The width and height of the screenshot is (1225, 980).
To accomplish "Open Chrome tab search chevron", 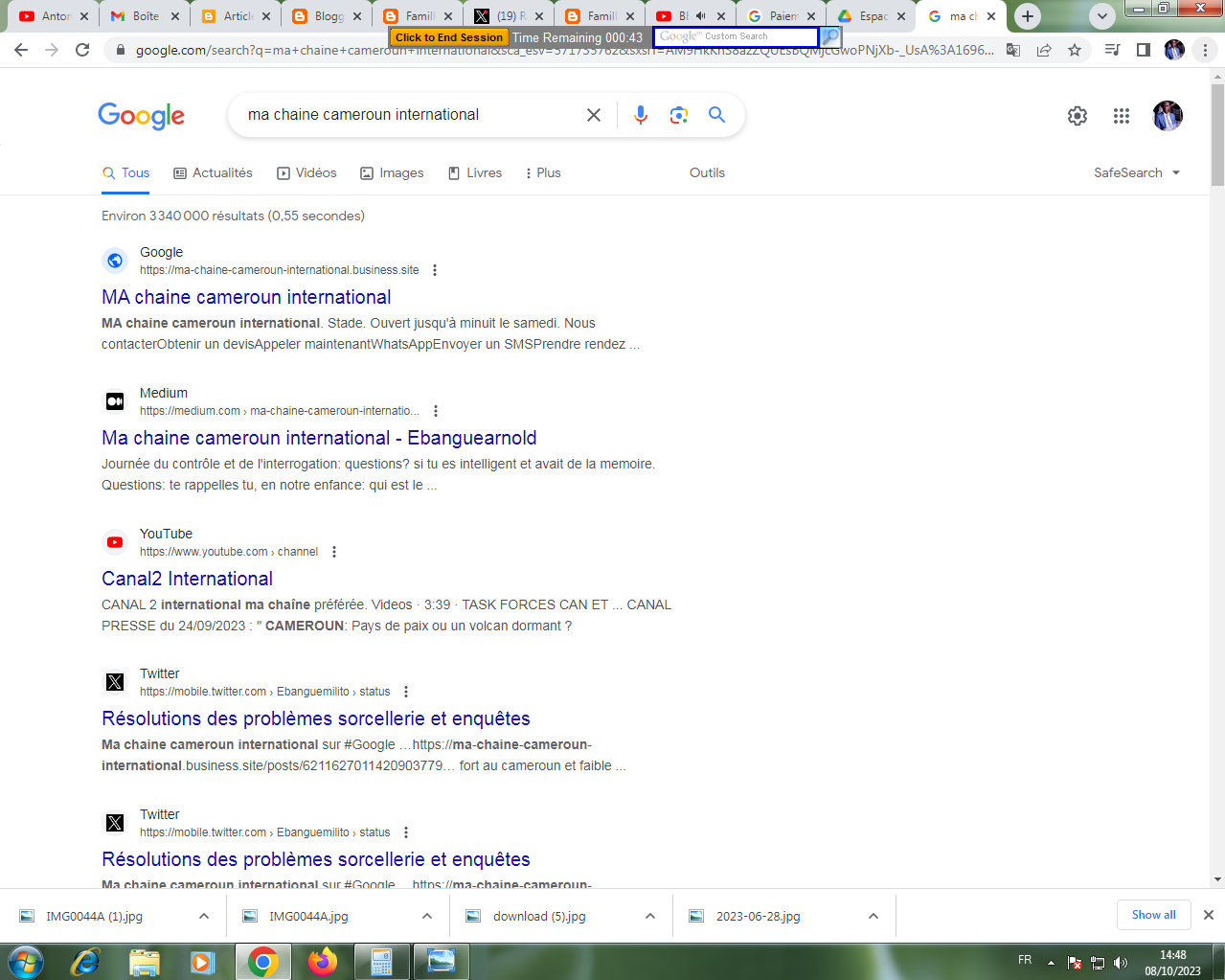I will click(1102, 16).
